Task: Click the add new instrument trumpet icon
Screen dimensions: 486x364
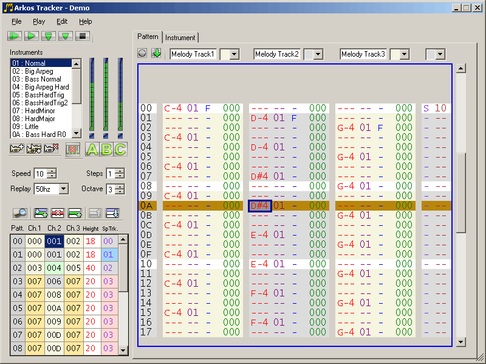Action: point(17,149)
